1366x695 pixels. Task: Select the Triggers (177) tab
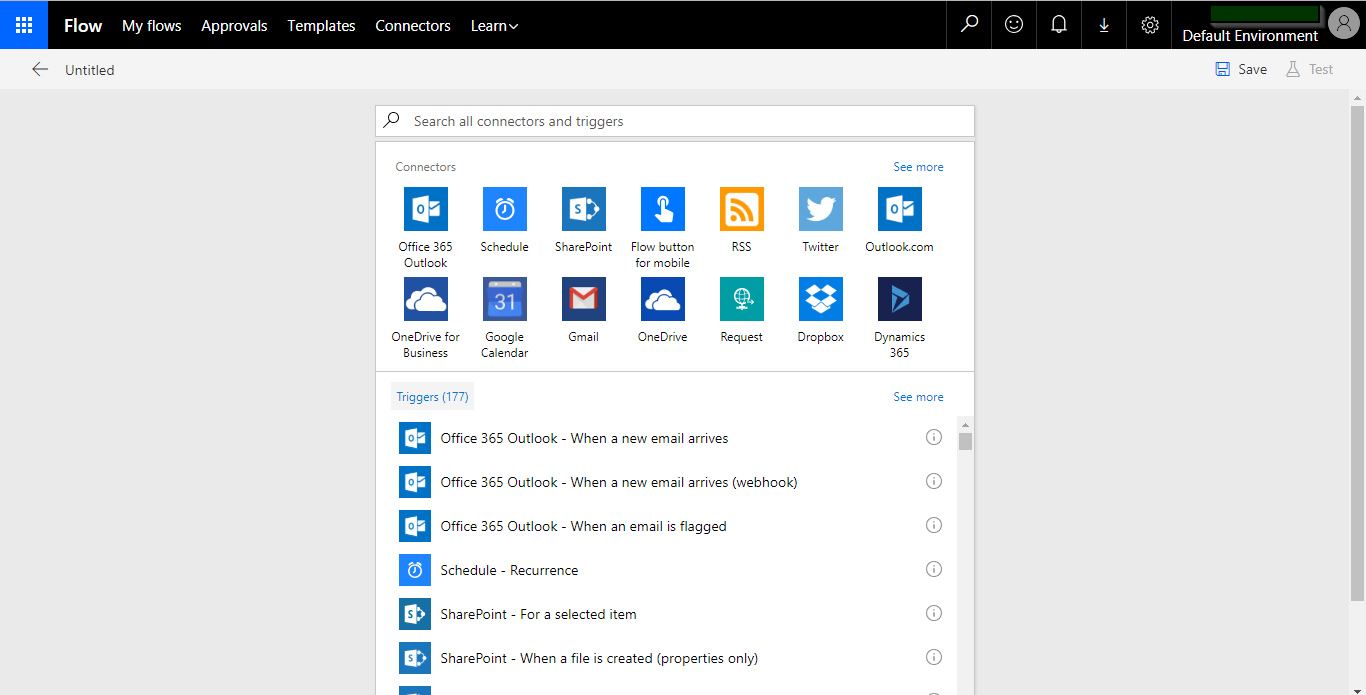pos(432,397)
